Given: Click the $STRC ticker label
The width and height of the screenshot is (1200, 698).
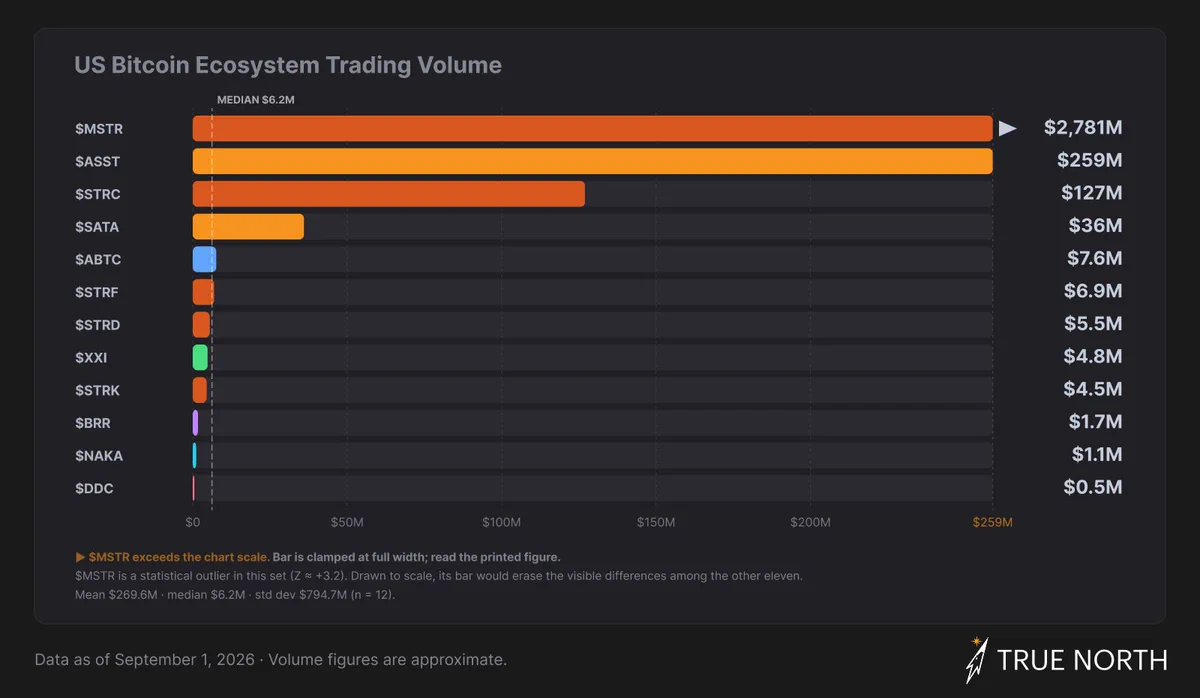Looking at the screenshot, I should (98, 194).
